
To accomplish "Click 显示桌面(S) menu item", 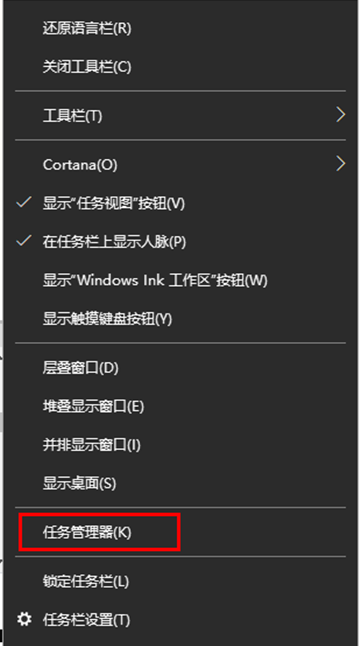I will [180, 483].
